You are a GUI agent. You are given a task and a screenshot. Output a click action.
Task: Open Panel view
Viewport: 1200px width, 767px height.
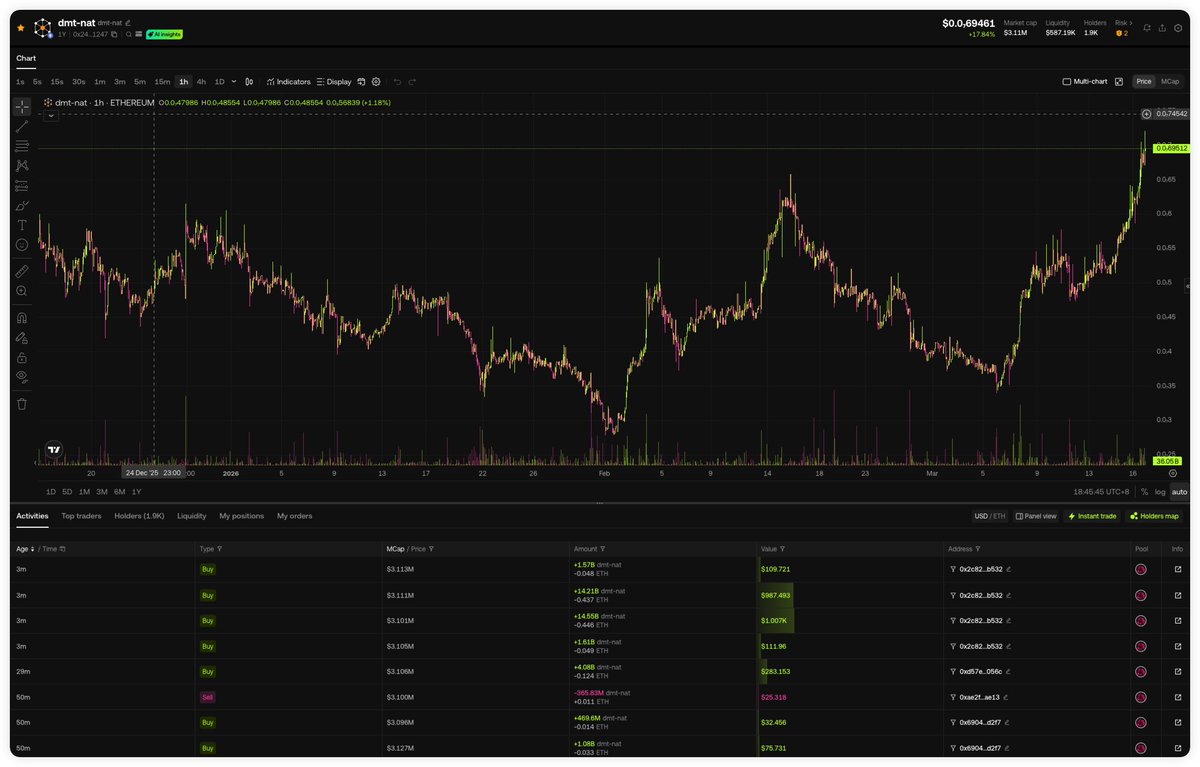[1036, 516]
